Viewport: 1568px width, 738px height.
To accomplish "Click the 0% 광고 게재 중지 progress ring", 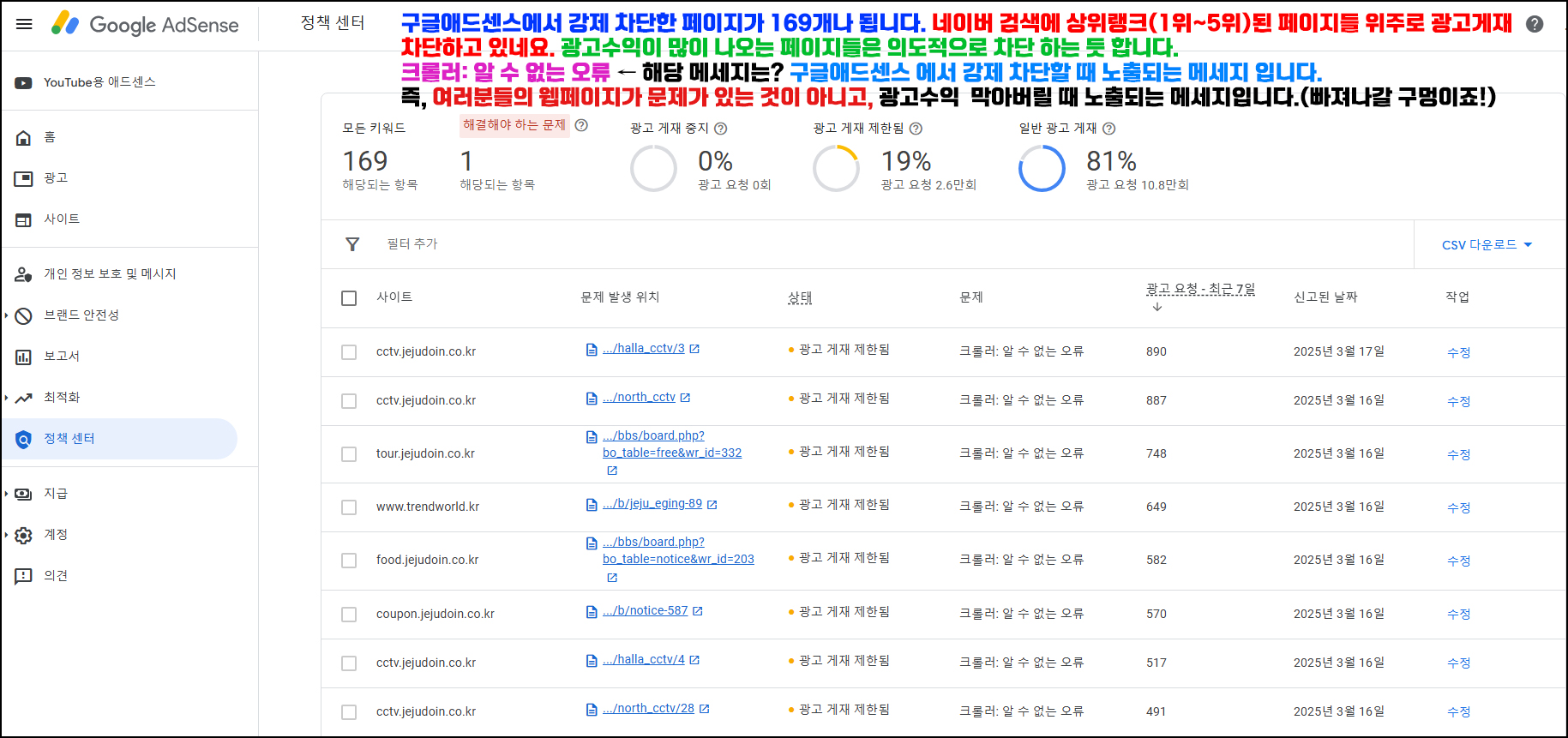I will (x=653, y=168).
